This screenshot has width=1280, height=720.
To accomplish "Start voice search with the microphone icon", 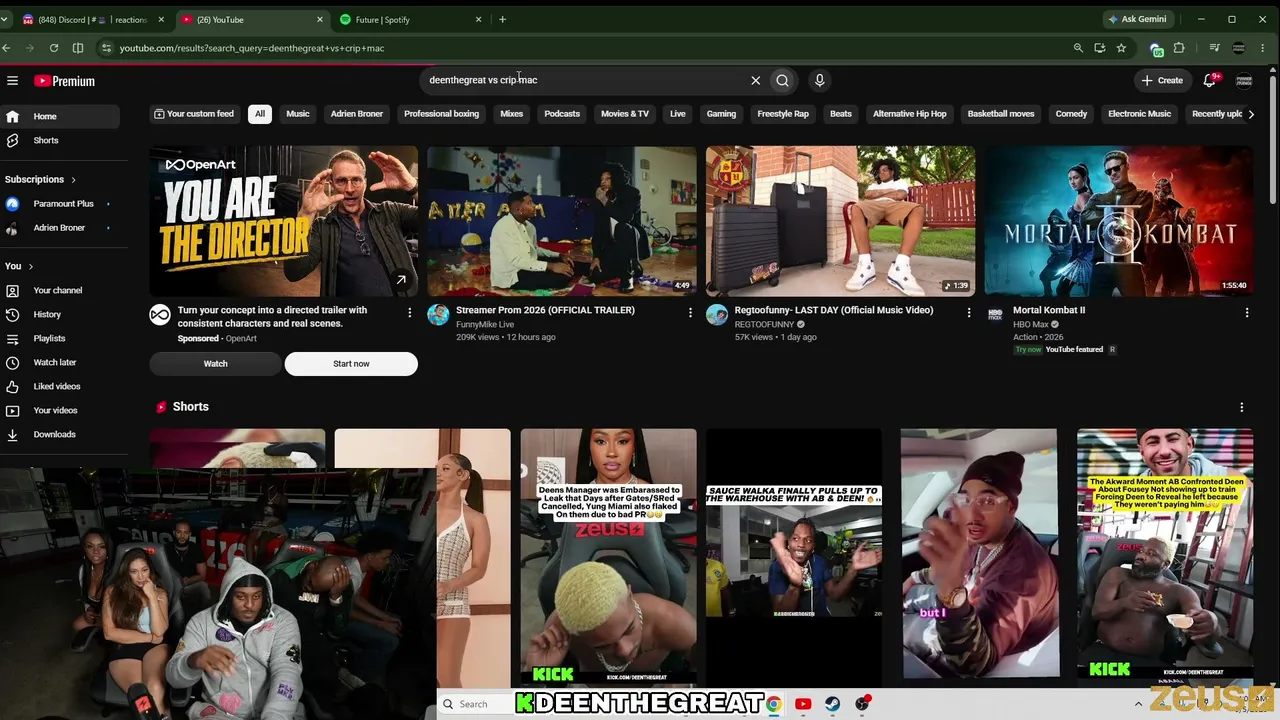I will coord(820,80).
